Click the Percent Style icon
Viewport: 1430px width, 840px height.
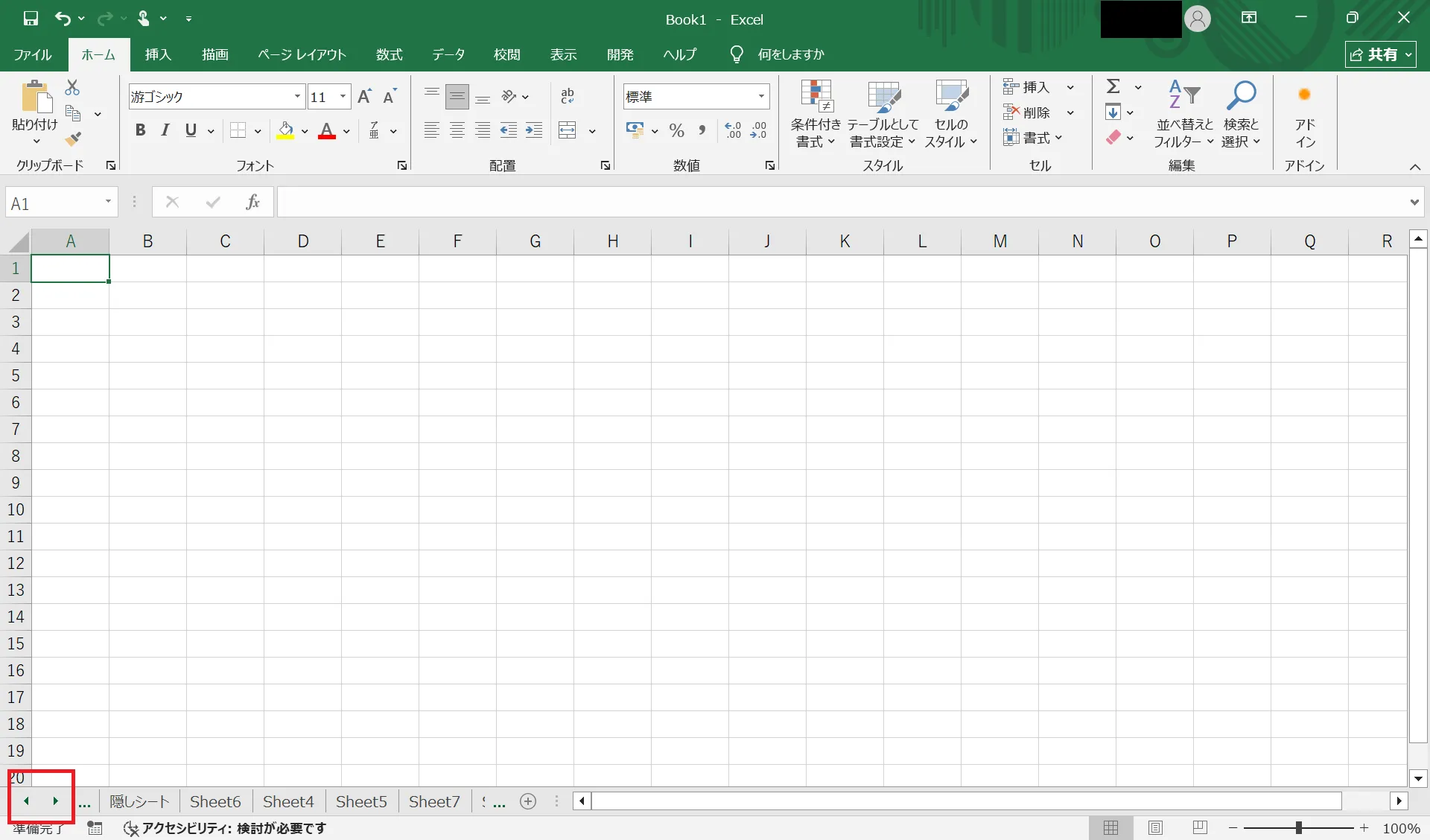[676, 131]
